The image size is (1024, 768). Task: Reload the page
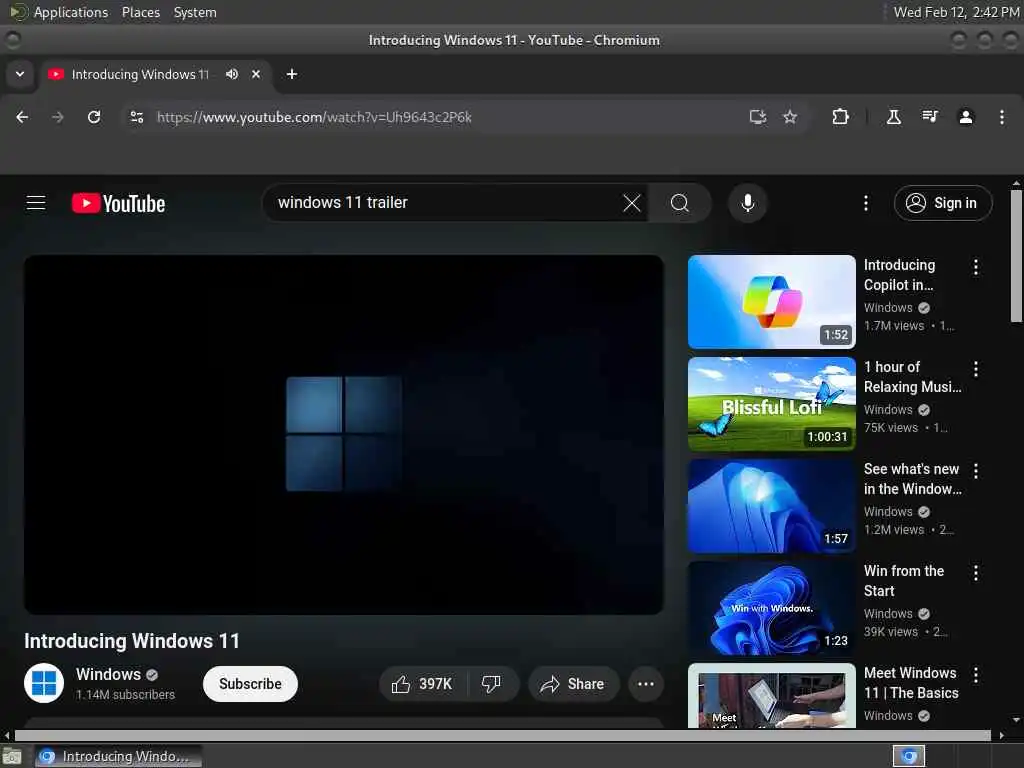(x=94, y=117)
